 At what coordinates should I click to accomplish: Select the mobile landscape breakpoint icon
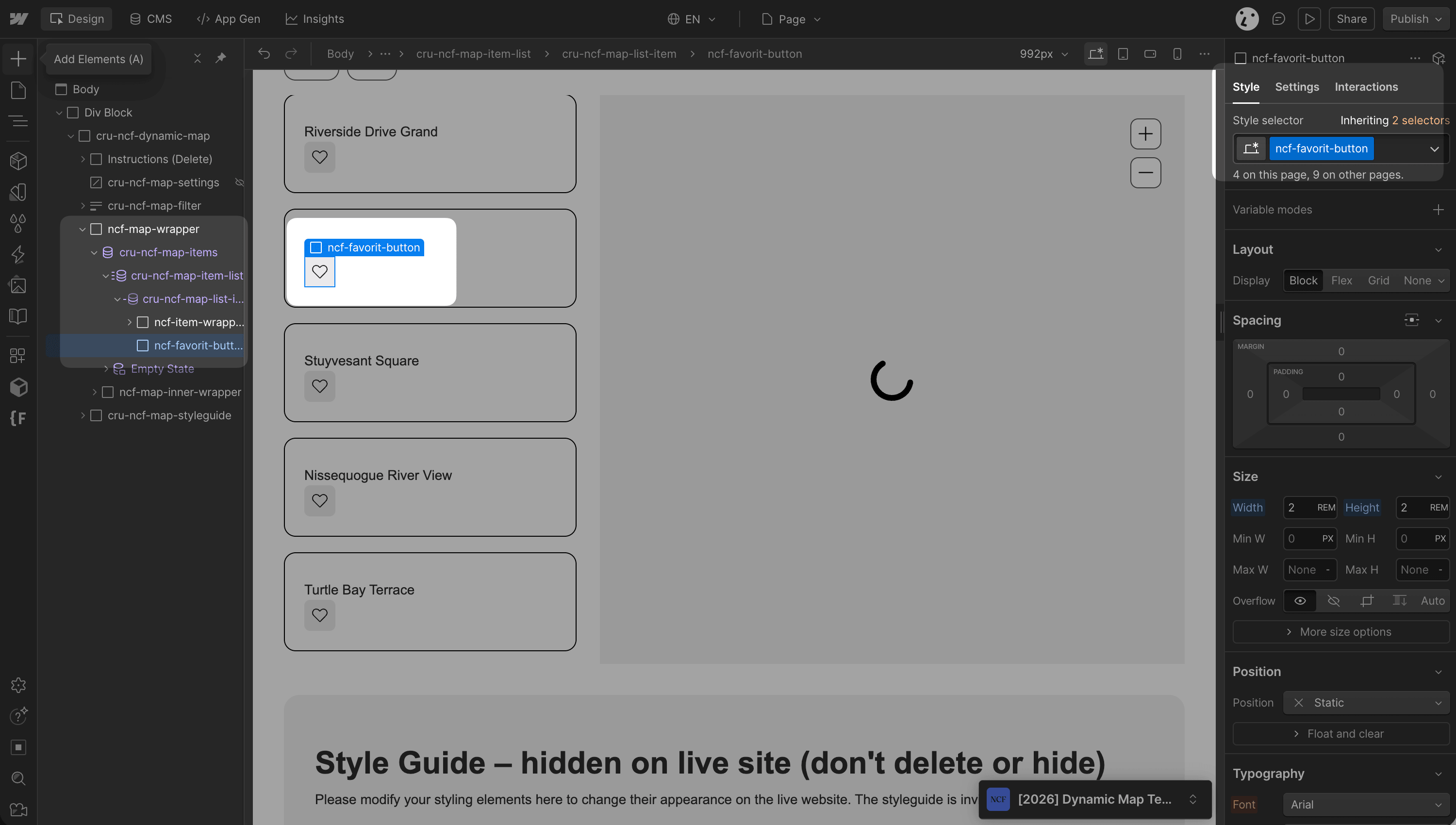click(x=1150, y=54)
